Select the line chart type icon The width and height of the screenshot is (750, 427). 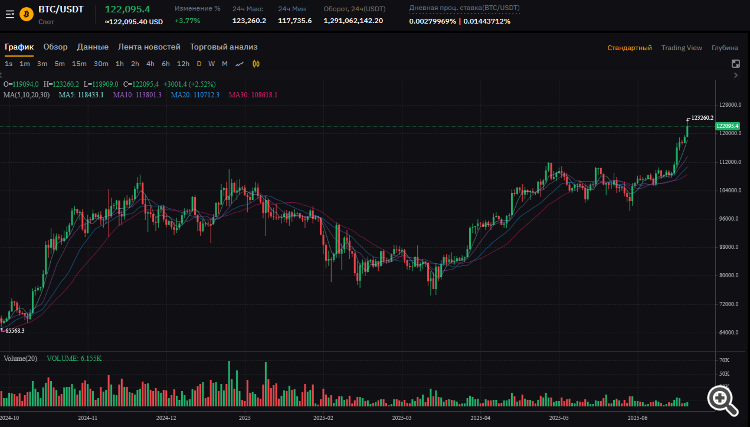point(239,63)
